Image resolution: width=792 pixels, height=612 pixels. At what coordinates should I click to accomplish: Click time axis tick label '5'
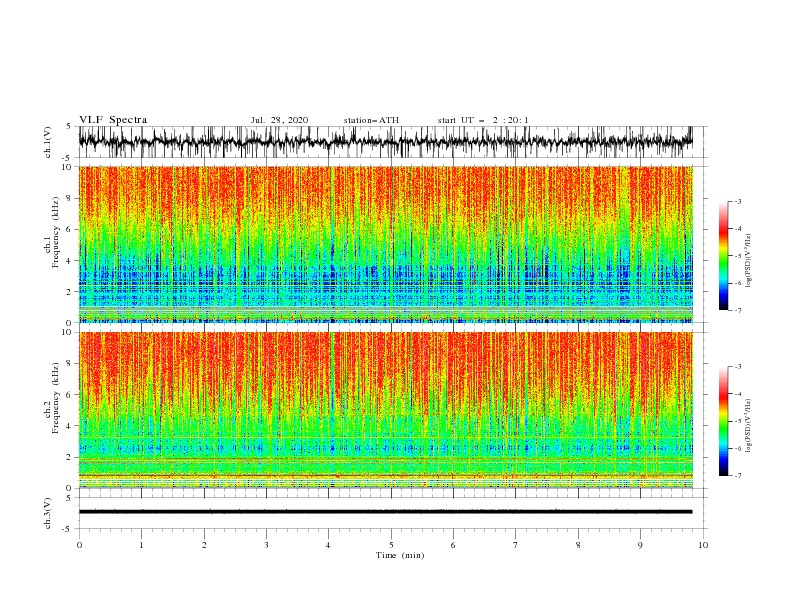pyautogui.click(x=391, y=545)
